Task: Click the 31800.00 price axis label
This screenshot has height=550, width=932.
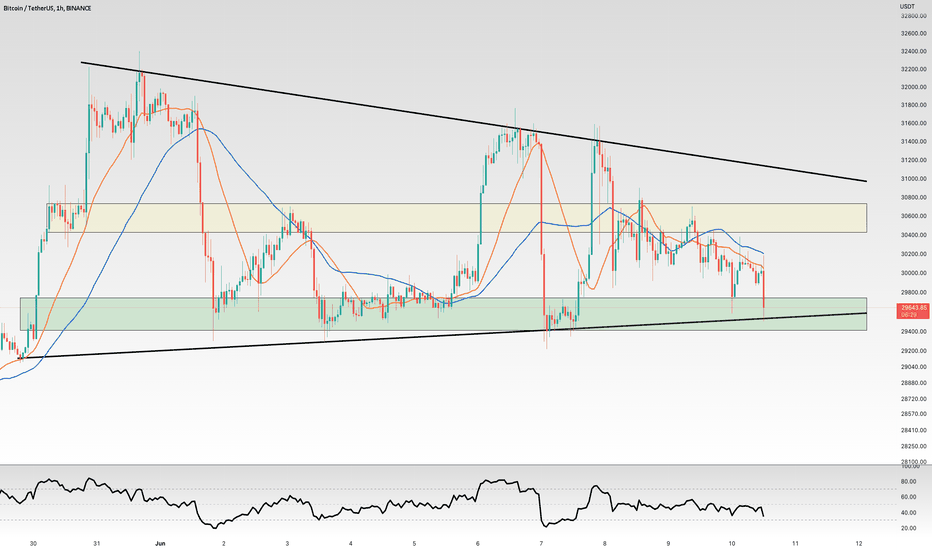Action: click(x=914, y=105)
